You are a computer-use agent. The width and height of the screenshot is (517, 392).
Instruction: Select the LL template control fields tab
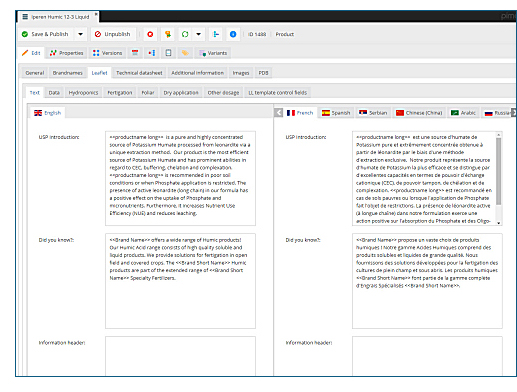pyautogui.click(x=277, y=93)
